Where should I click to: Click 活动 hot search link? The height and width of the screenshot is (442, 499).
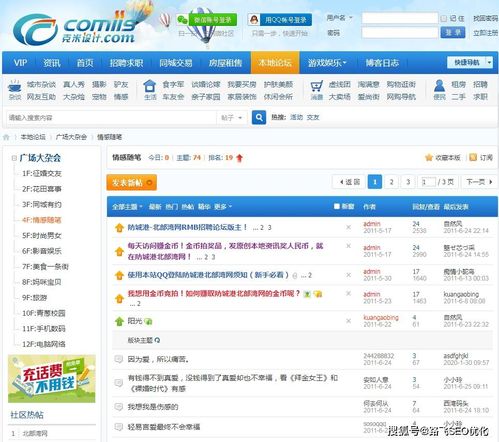pos(296,117)
